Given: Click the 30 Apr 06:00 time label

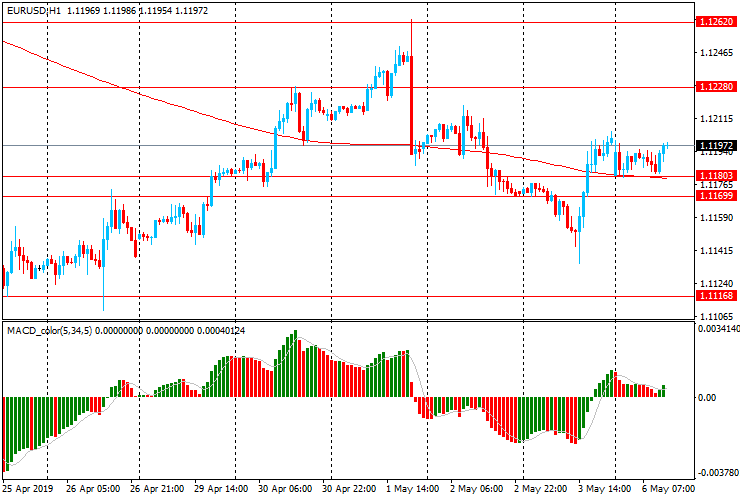Looking at the screenshot, I should click(x=285, y=488).
